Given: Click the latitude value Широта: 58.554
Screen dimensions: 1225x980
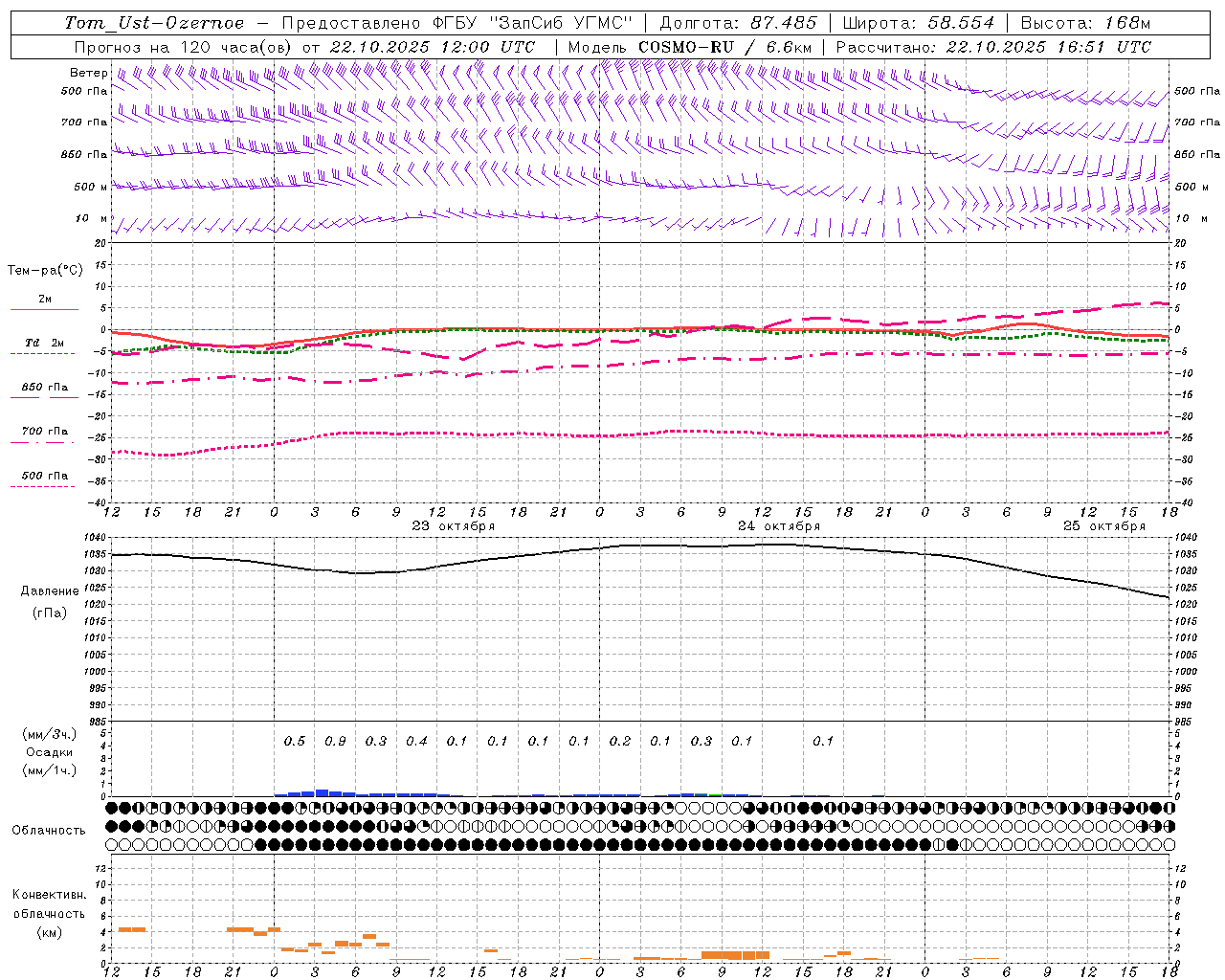Looking at the screenshot, I should click(919, 23).
